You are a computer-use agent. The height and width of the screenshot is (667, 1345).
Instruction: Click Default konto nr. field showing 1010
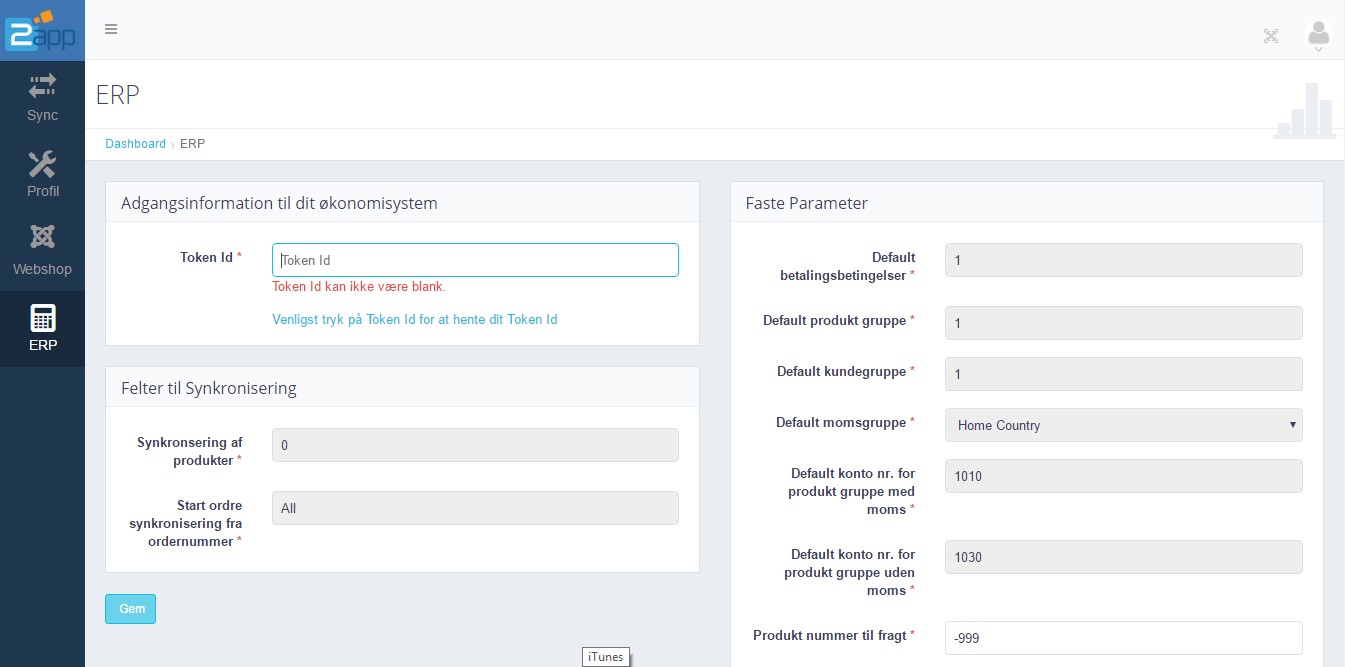point(1123,476)
